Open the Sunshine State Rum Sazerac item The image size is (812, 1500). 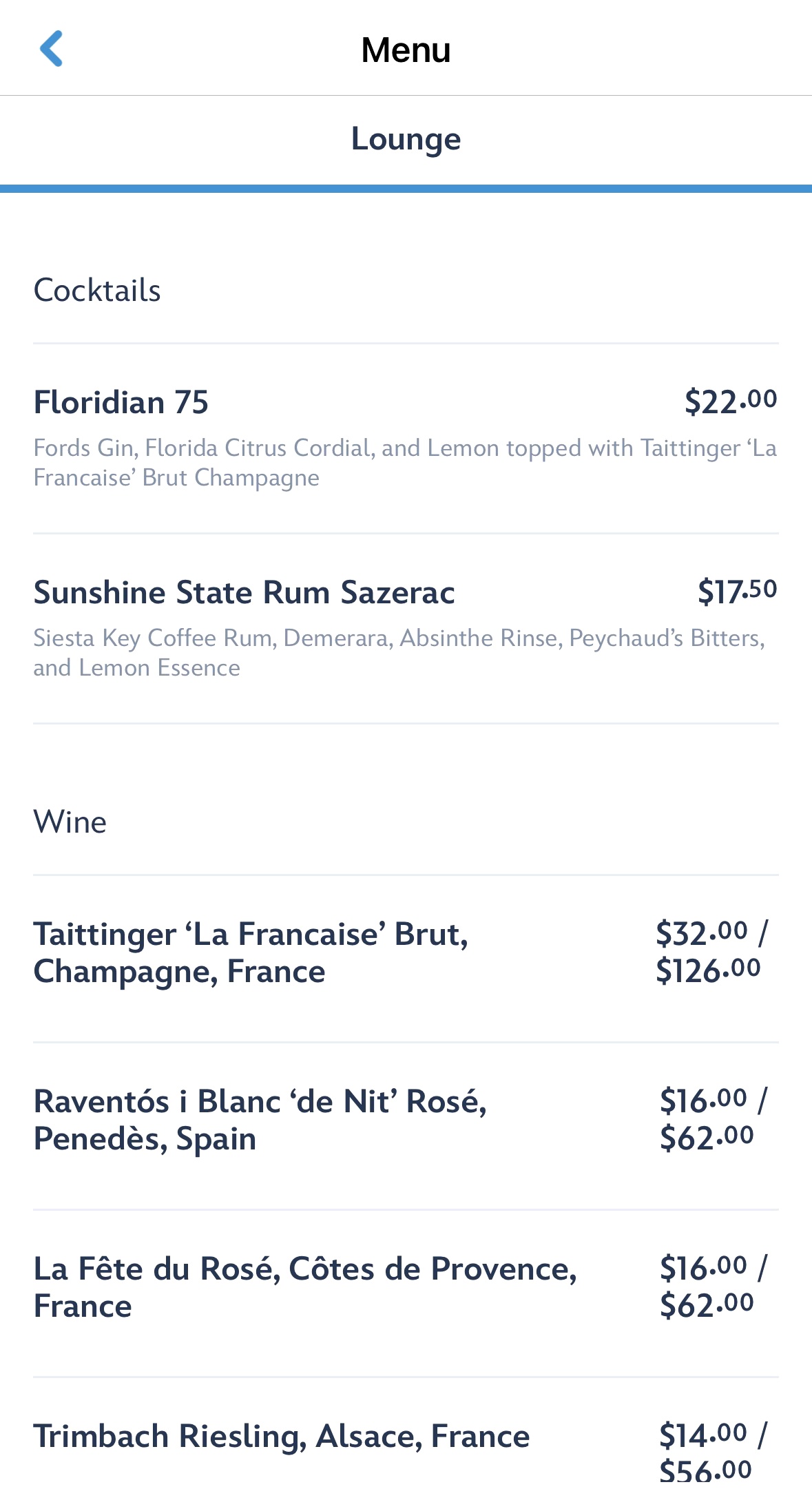tap(244, 592)
